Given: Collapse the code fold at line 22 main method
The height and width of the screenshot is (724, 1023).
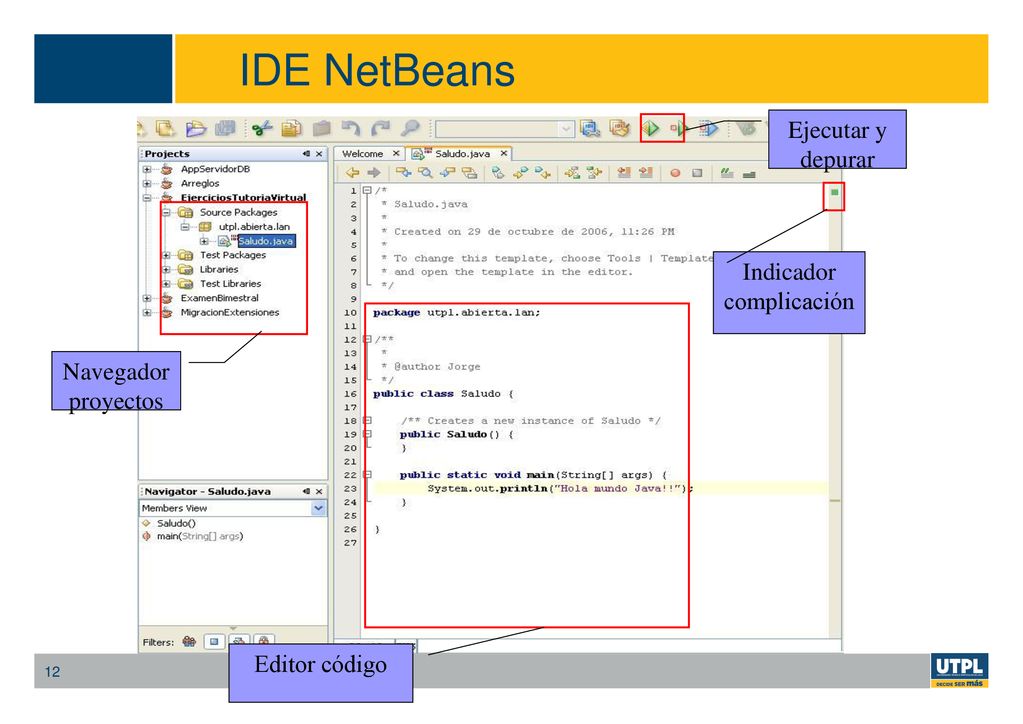Looking at the screenshot, I should click(367, 475).
